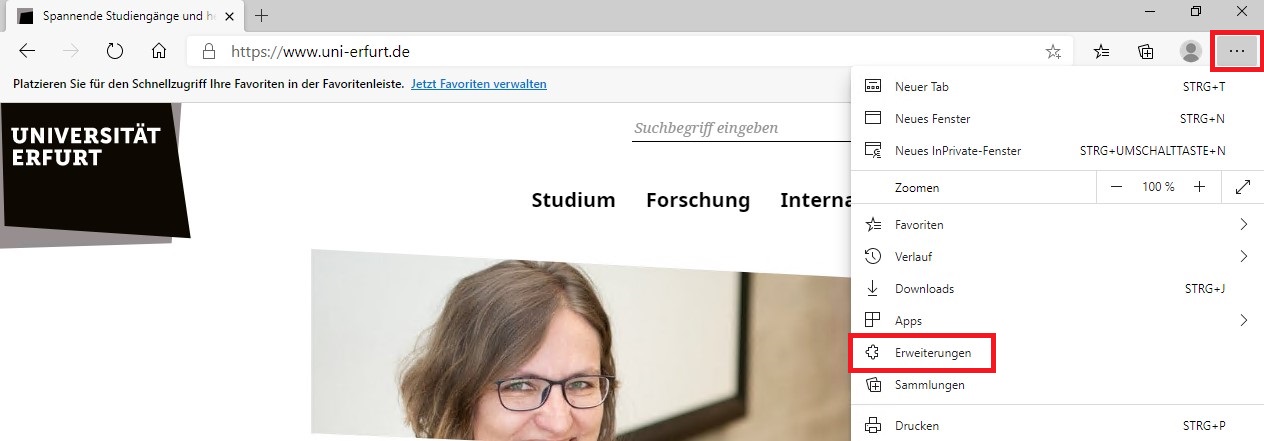The height and width of the screenshot is (441, 1264).
Task: Go to the browser home page icon
Action: tap(158, 51)
